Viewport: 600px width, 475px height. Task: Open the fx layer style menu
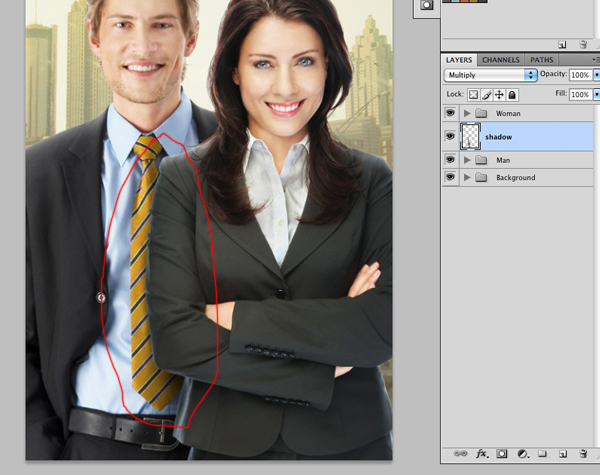[x=481, y=454]
